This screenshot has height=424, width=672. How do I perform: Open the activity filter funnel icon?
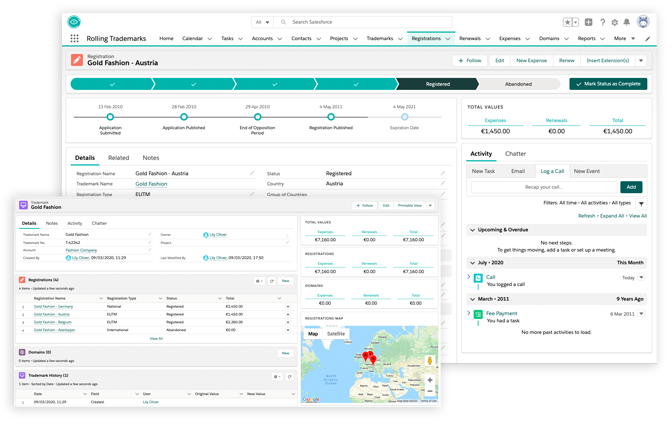click(x=641, y=204)
